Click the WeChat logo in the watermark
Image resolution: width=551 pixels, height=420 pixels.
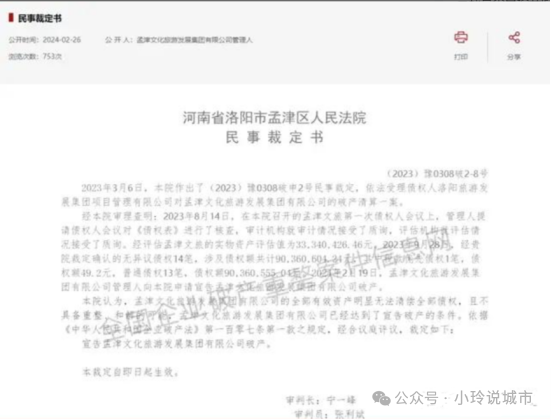(x=381, y=399)
